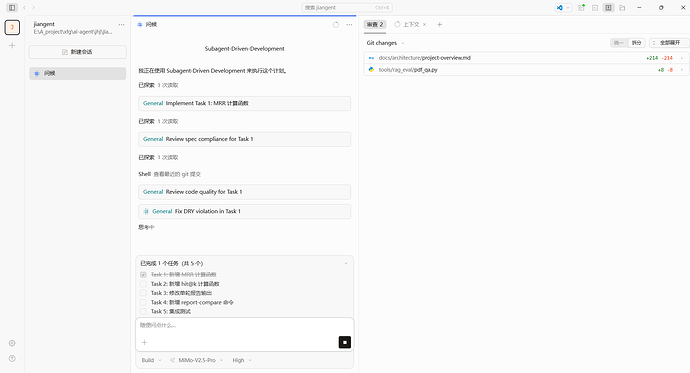Open the VS Code opener dropdown arrow
The image size is (690, 373).
coord(568,7)
